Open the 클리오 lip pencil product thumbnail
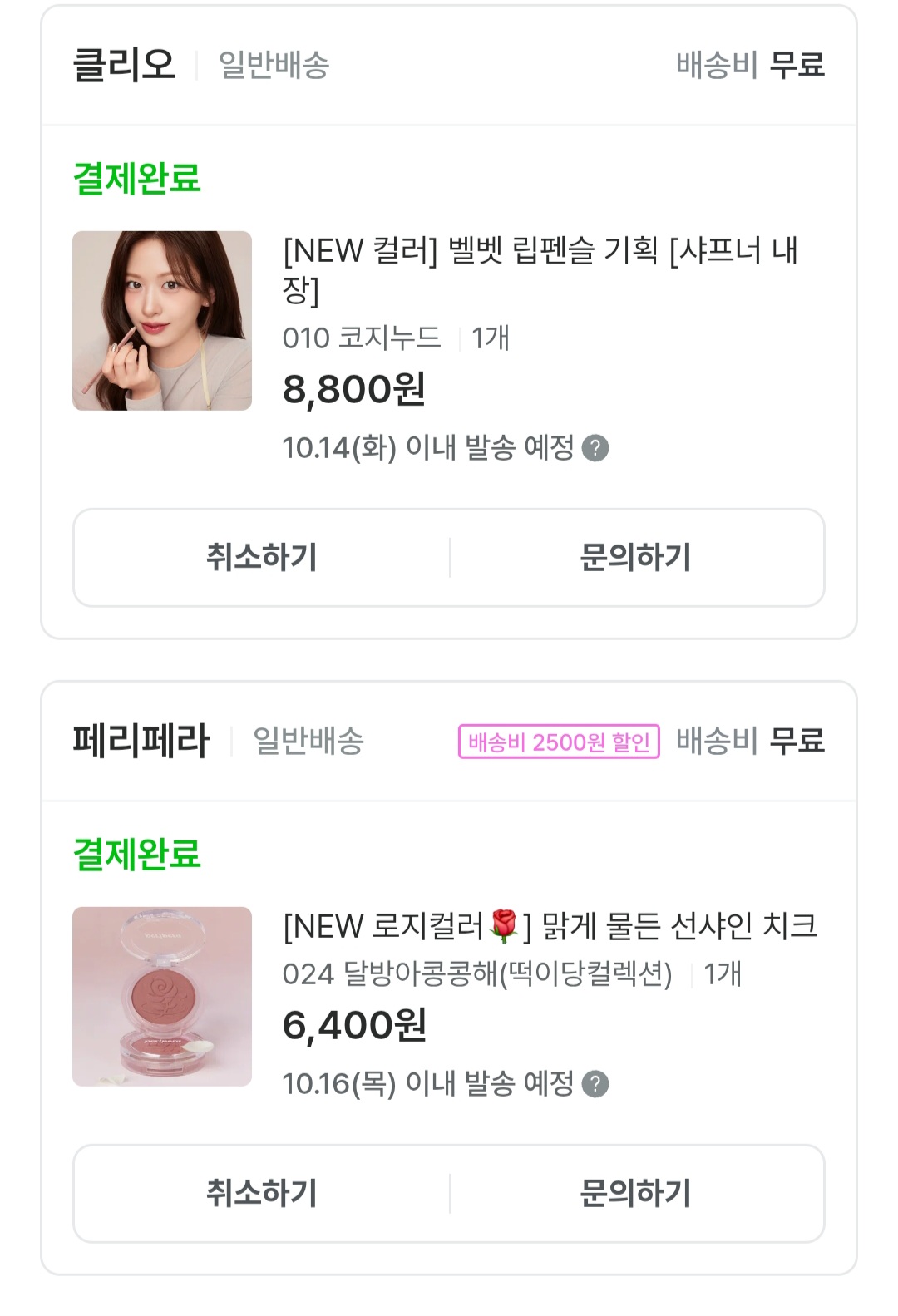Image resolution: width=898 pixels, height=1316 pixels. (x=162, y=321)
